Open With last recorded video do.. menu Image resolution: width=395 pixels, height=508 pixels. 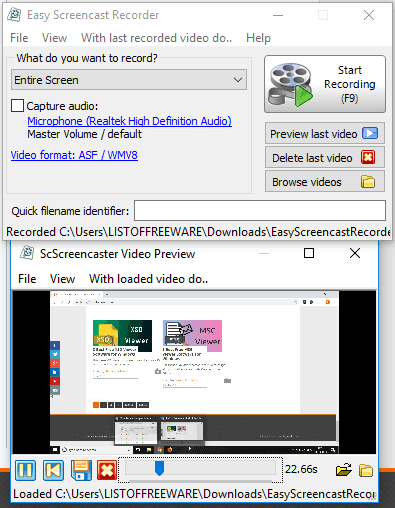tap(156, 38)
